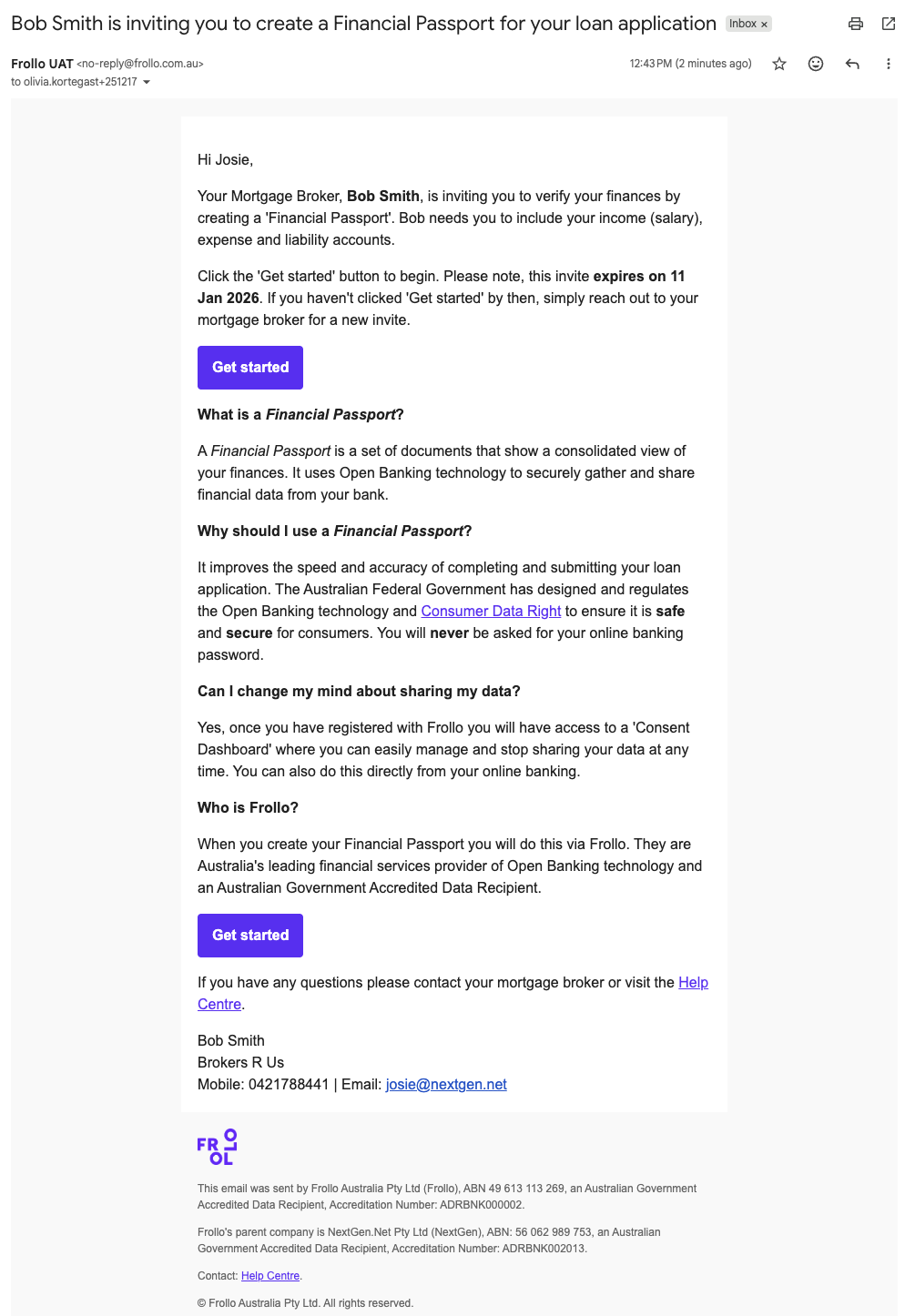Image resolution: width=905 pixels, height=1316 pixels.
Task: Open the footer Contact Help Centre link
Action: pos(270,1276)
